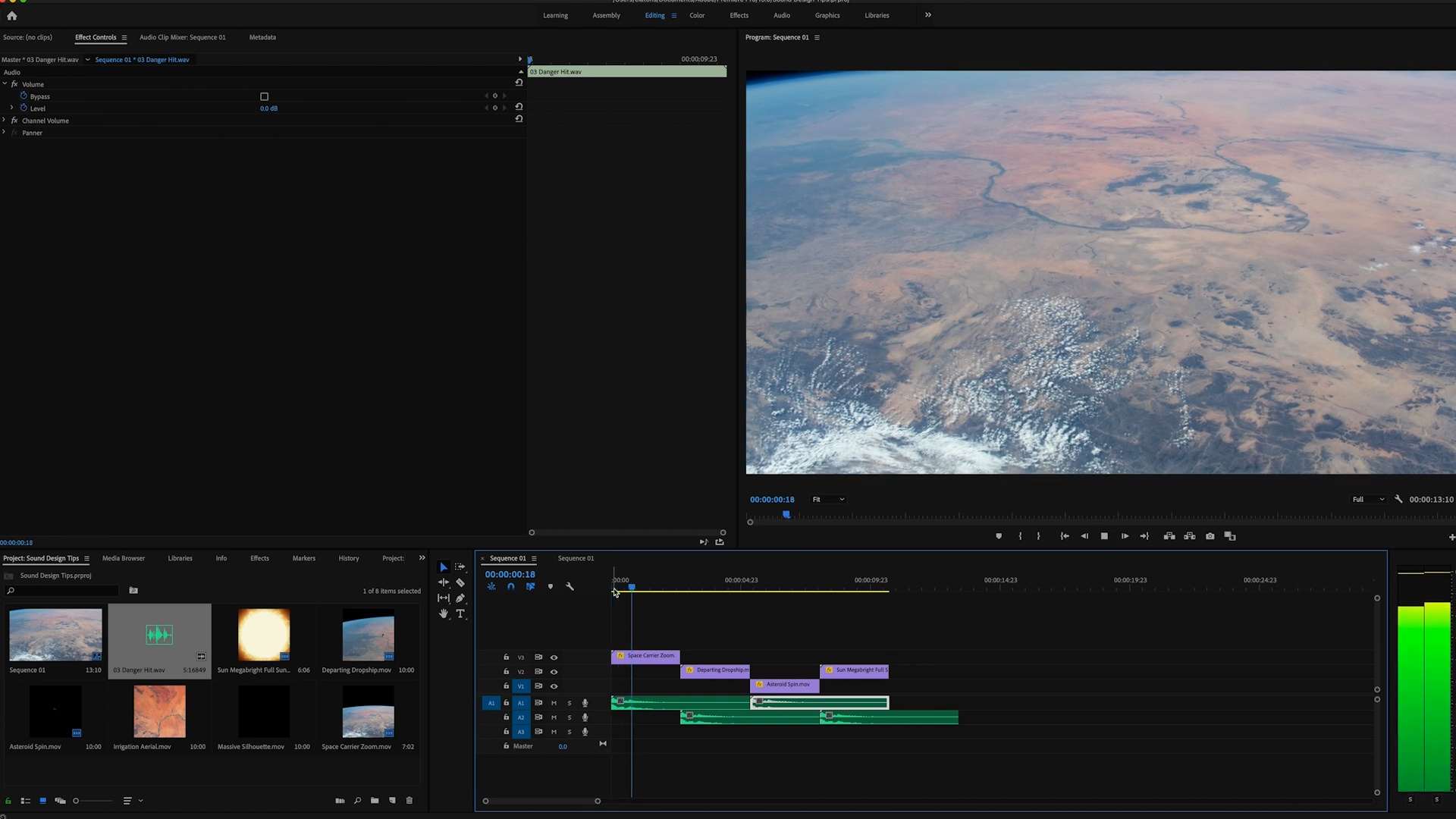
Task: Switch to the Color workspace
Action: pyautogui.click(x=697, y=15)
